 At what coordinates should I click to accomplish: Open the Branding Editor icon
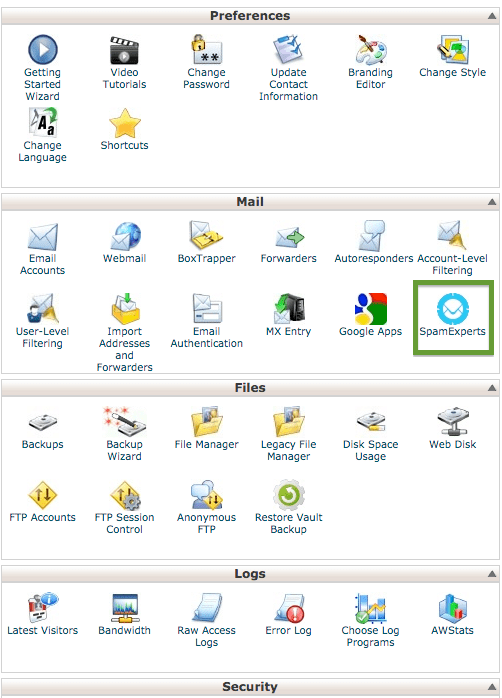coord(371,50)
